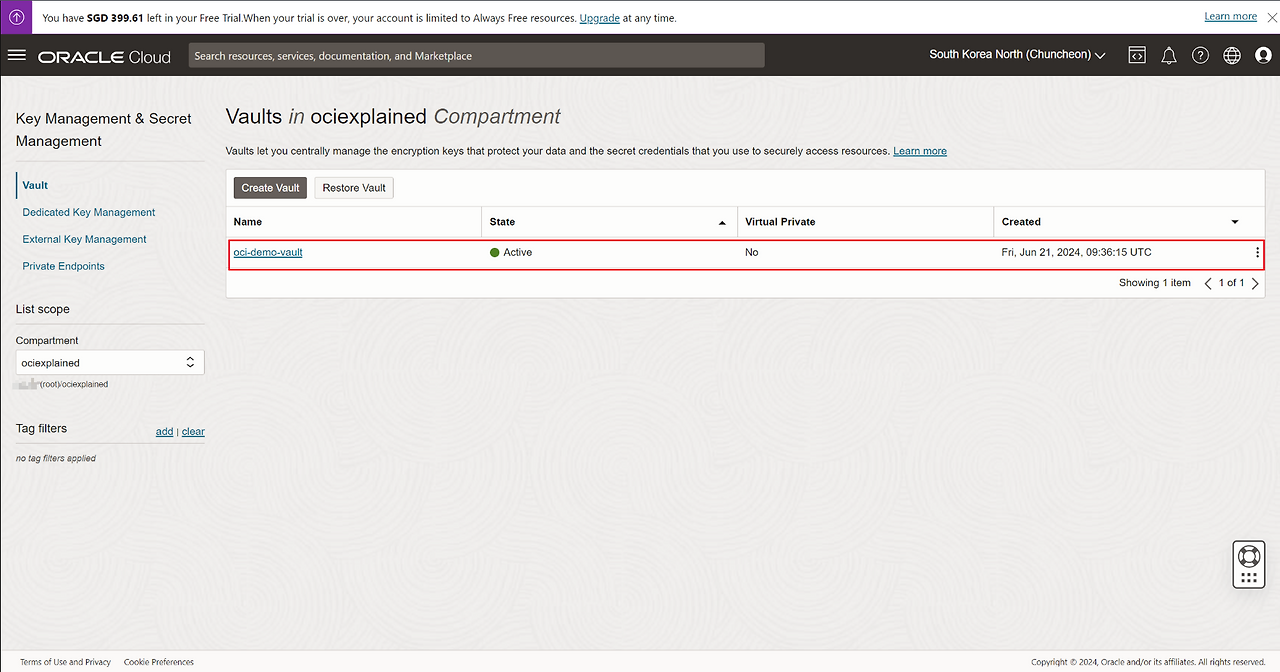
Task: Open the support lifebuoy widget
Action: pos(1248,556)
